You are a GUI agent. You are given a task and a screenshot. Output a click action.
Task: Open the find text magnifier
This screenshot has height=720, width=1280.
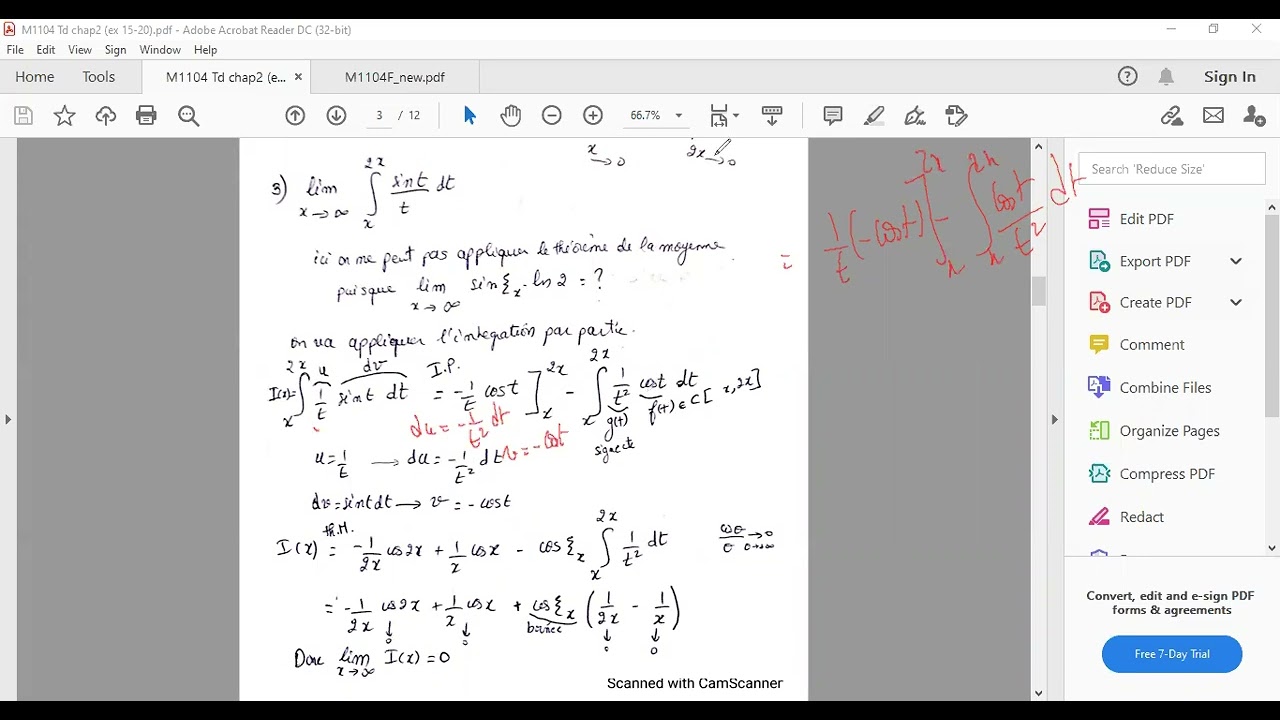188,116
